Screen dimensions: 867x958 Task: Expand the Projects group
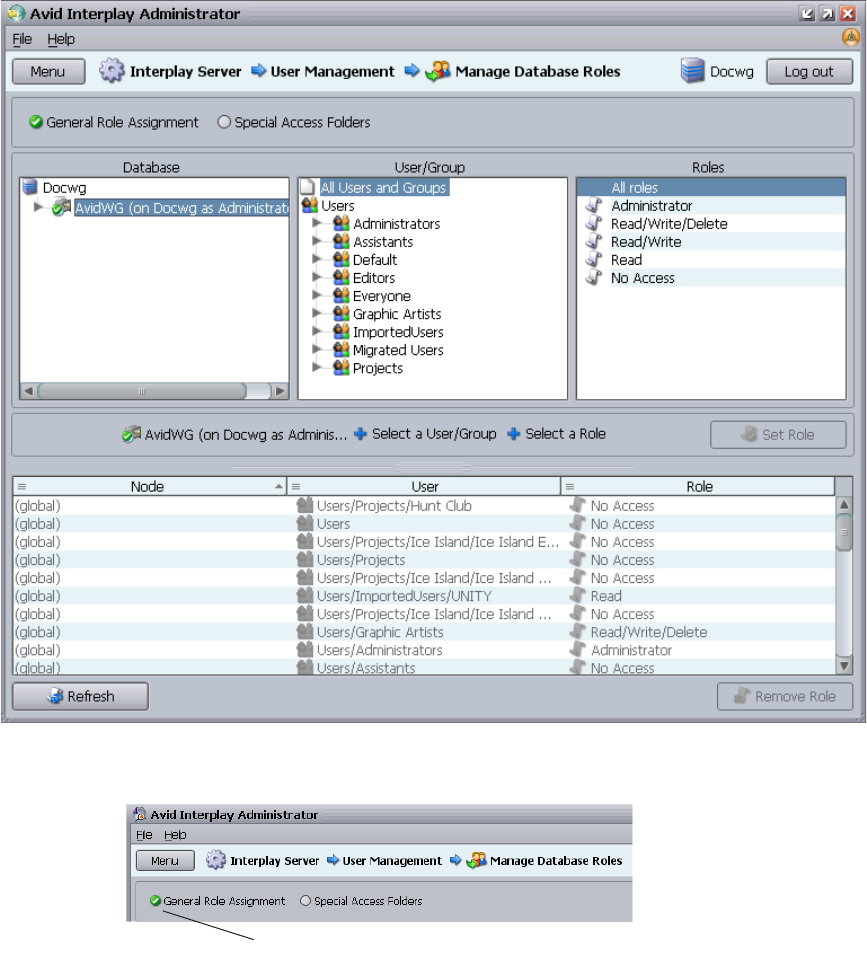[x=316, y=367]
